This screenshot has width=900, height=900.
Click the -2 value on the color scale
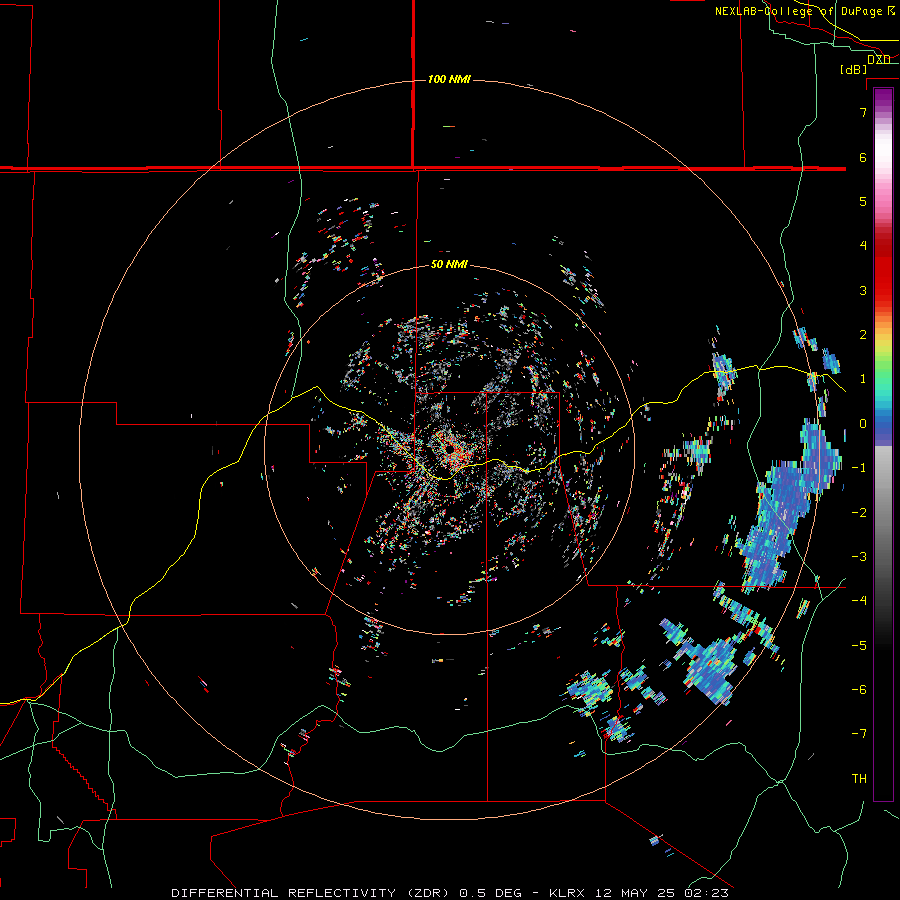[x=859, y=513]
